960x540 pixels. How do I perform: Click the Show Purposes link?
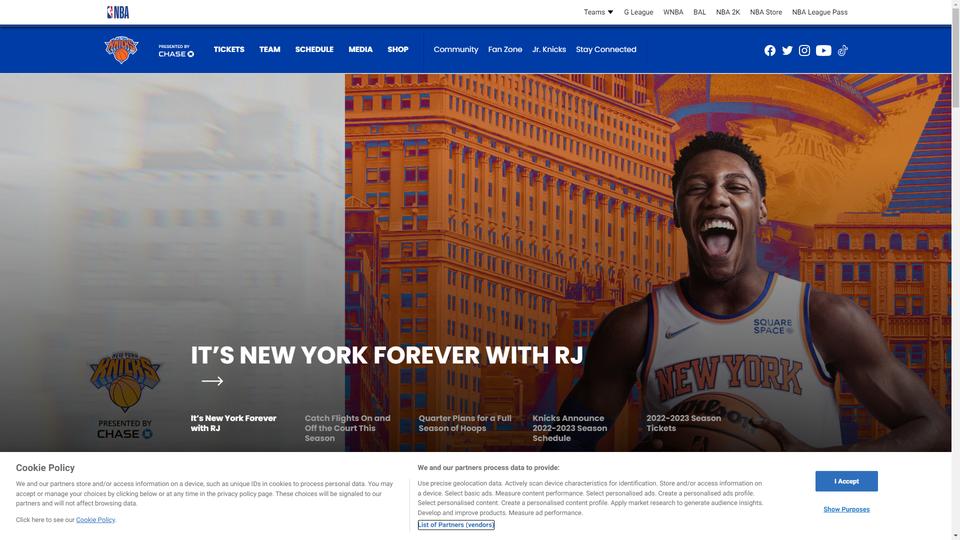846,509
